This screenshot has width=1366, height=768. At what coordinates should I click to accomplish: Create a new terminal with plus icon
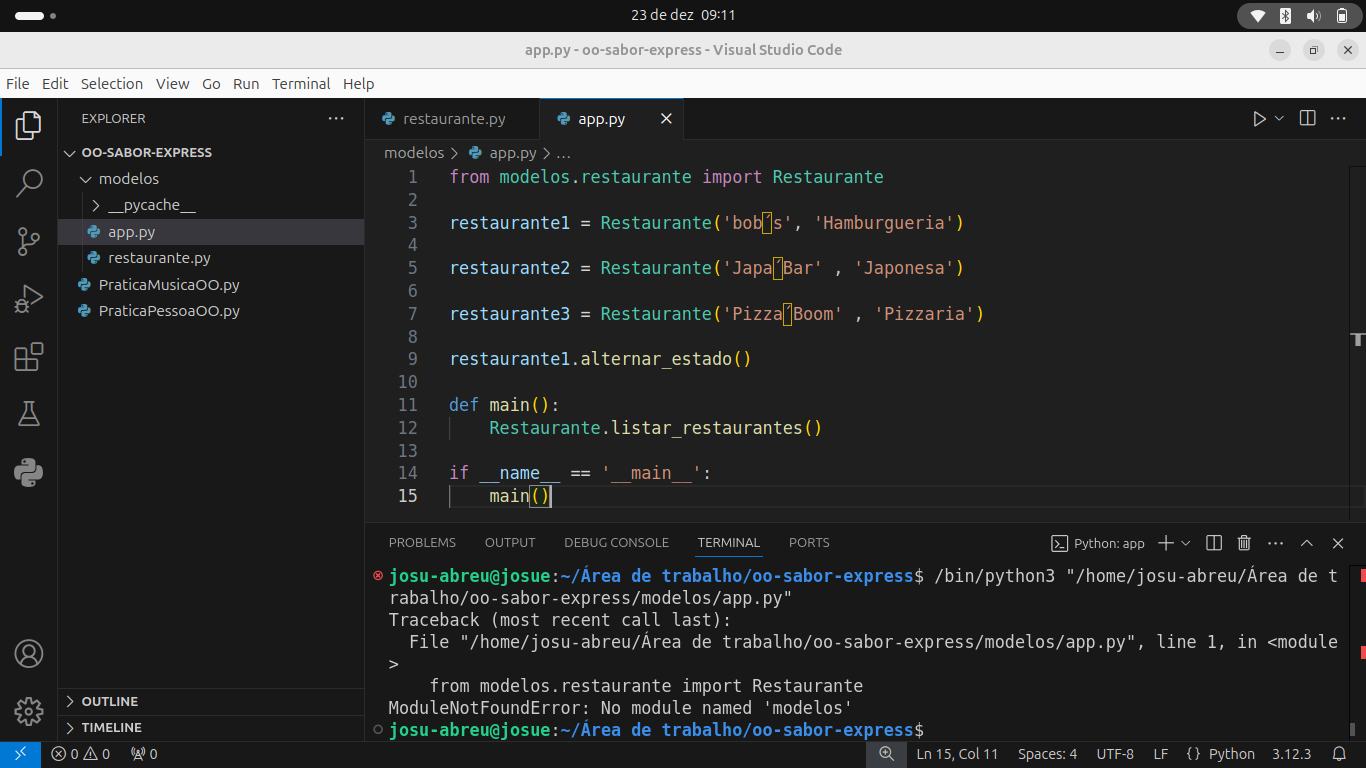click(x=1165, y=543)
